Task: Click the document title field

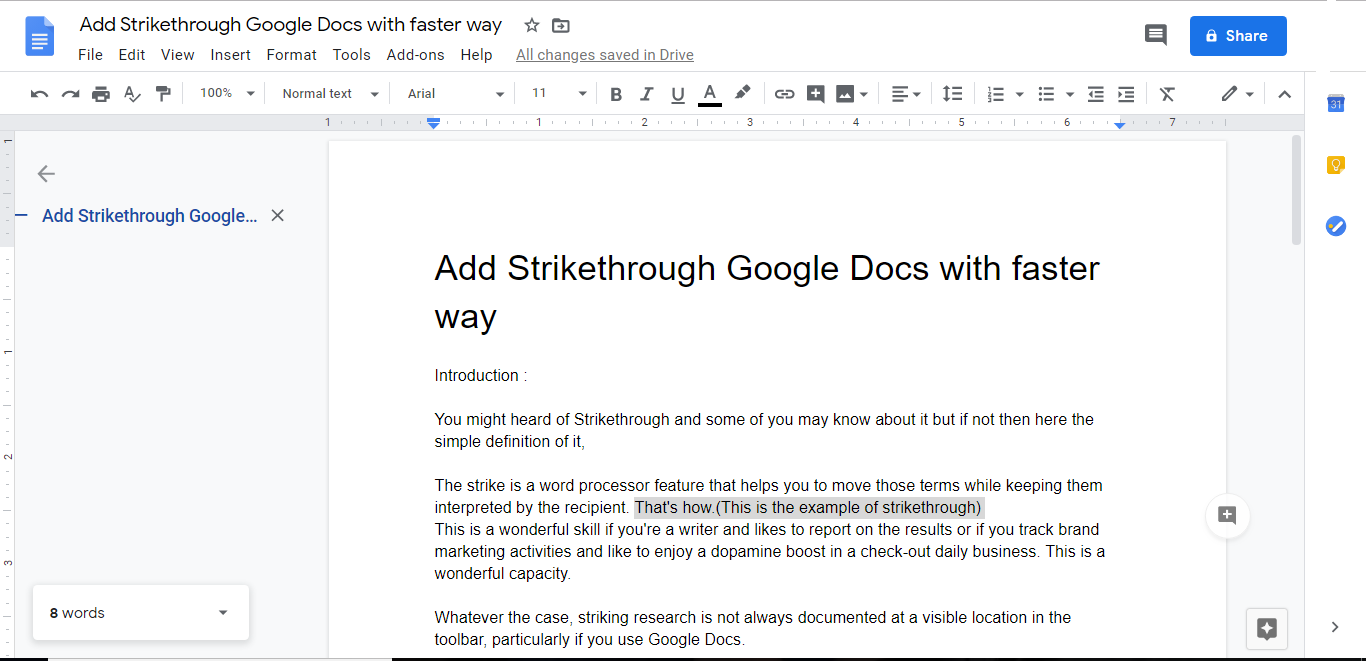Action: click(291, 25)
